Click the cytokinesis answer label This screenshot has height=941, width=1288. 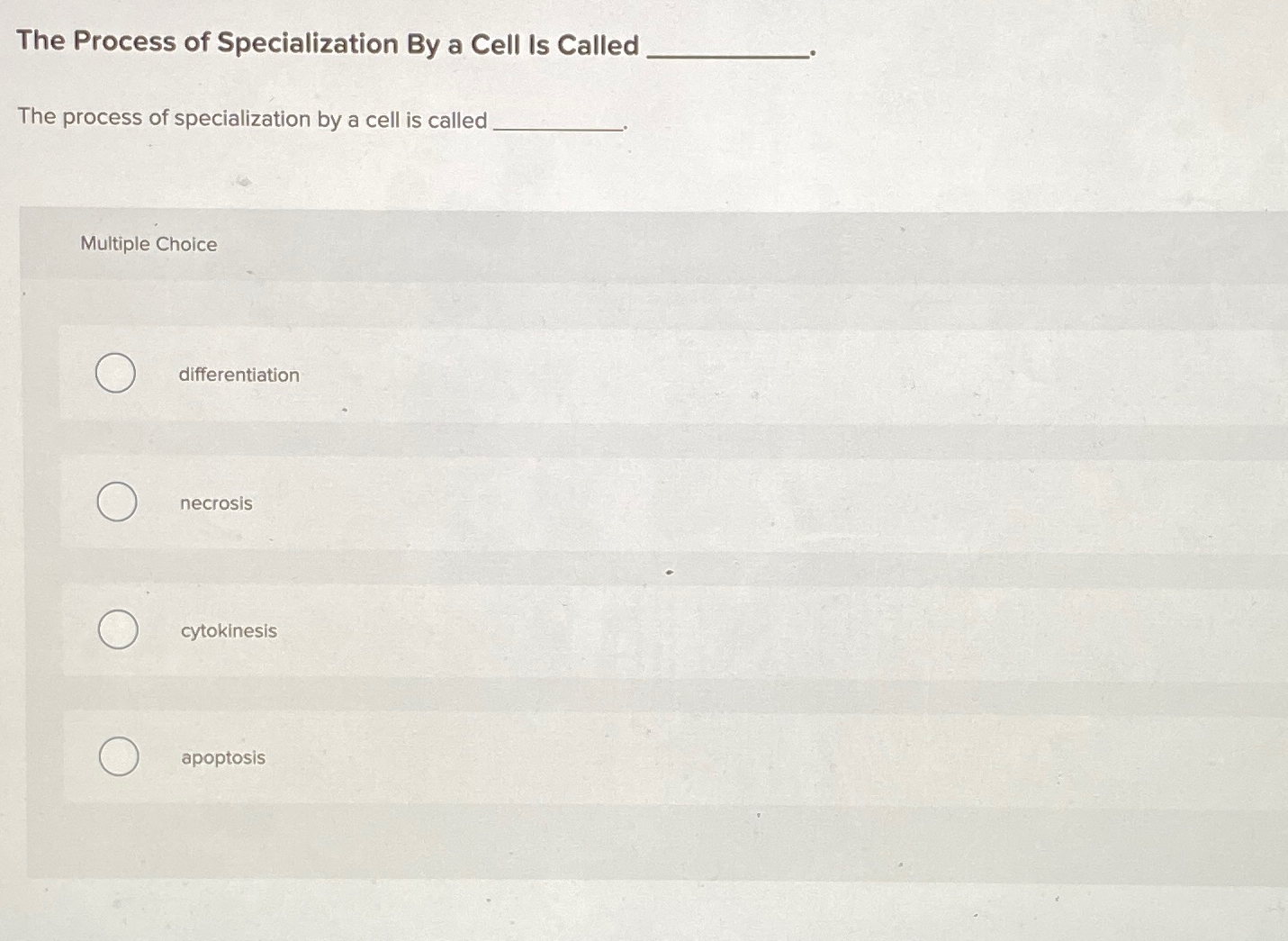tap(228, 631)
